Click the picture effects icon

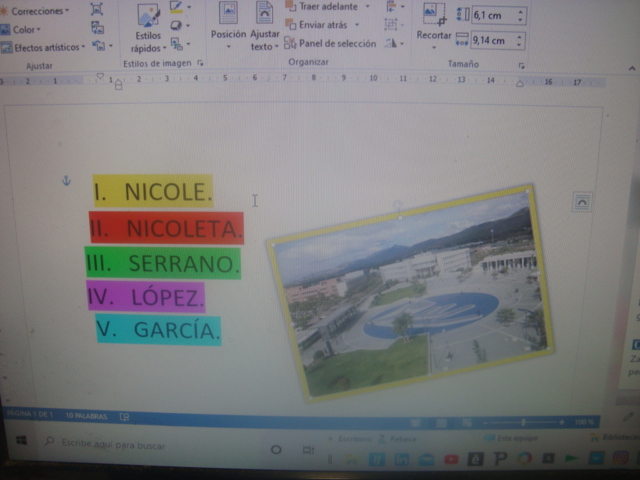point(176,25)
